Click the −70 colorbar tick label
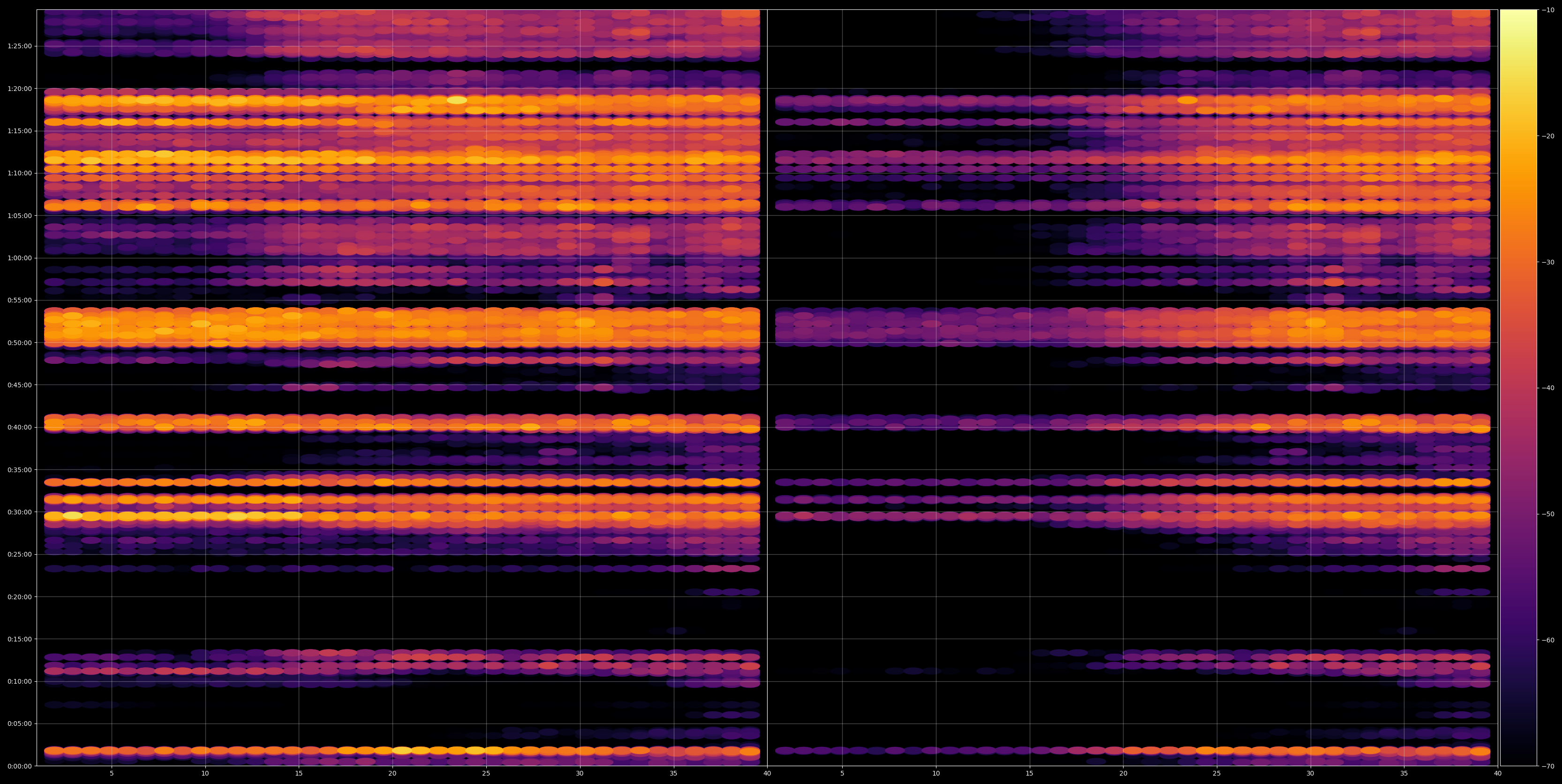This screenshot has height=784, width=1562. tap(1548, 766)
